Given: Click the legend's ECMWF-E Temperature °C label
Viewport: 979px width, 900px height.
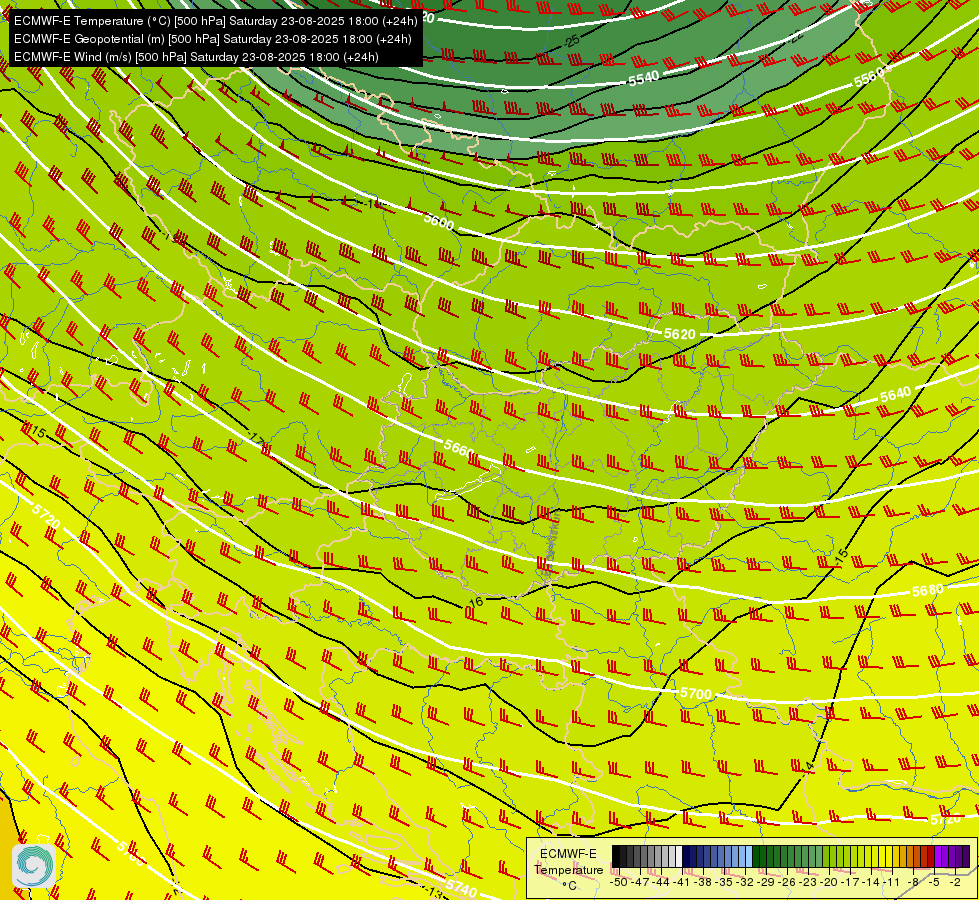Looking at the screenshot, I should click(x=568, y=869).
